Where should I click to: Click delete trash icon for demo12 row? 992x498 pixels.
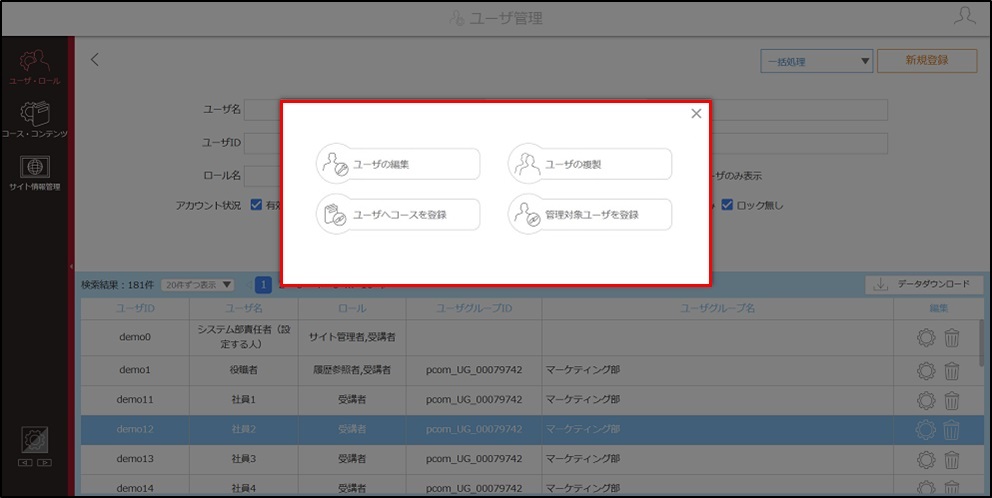point(952,430)
